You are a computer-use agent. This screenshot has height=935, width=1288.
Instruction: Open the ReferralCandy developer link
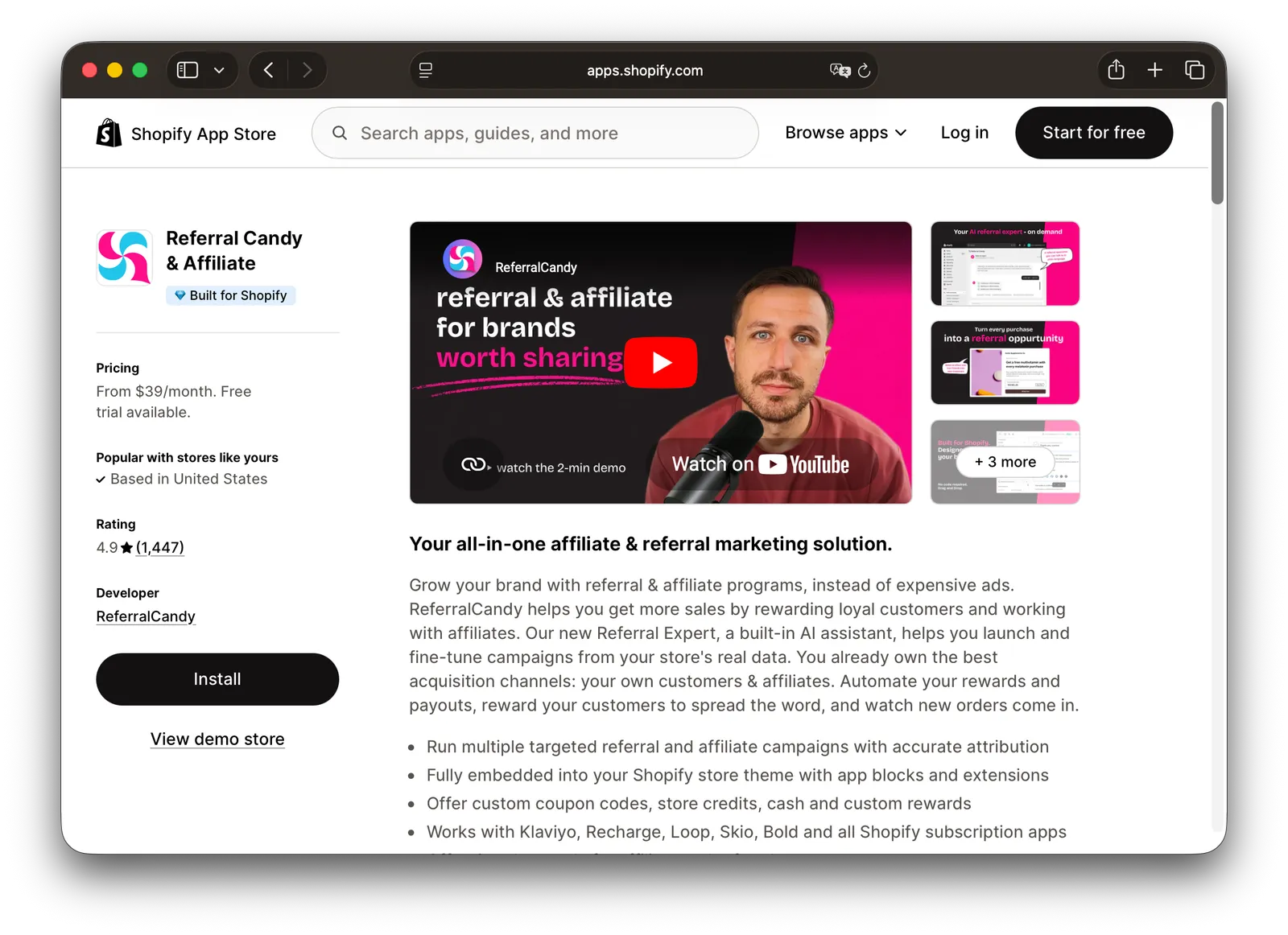(146, 616)
